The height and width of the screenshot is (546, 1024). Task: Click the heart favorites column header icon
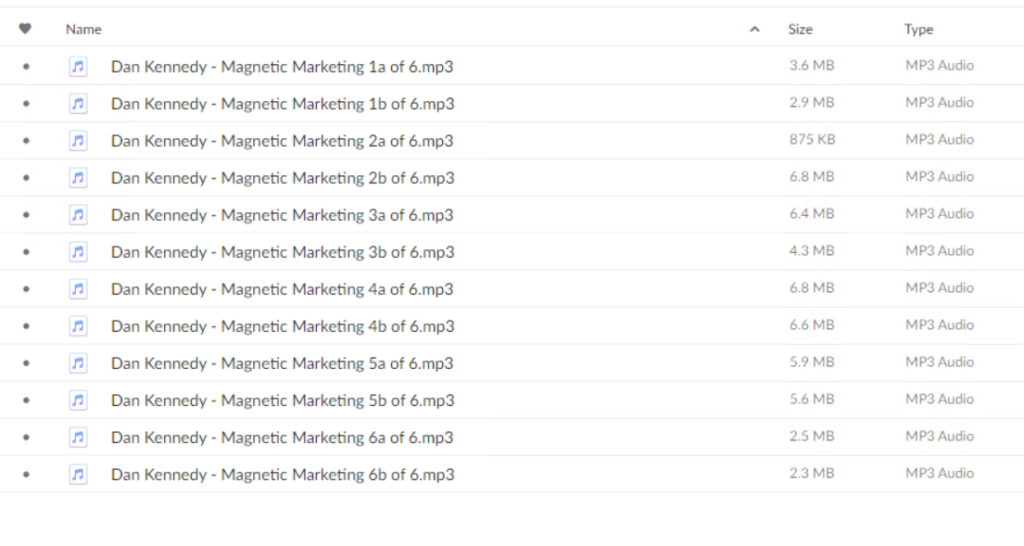[x=25, y=29]
